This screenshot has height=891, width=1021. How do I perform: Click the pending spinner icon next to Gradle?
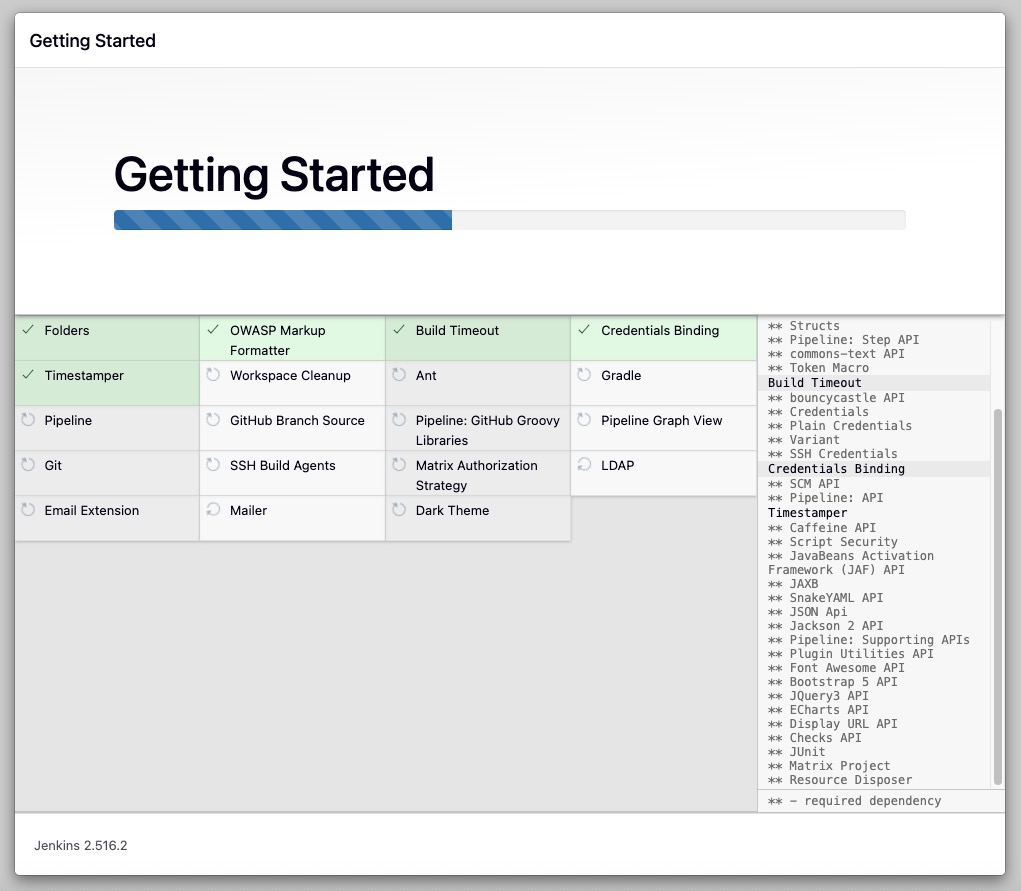tap(584, 375)
